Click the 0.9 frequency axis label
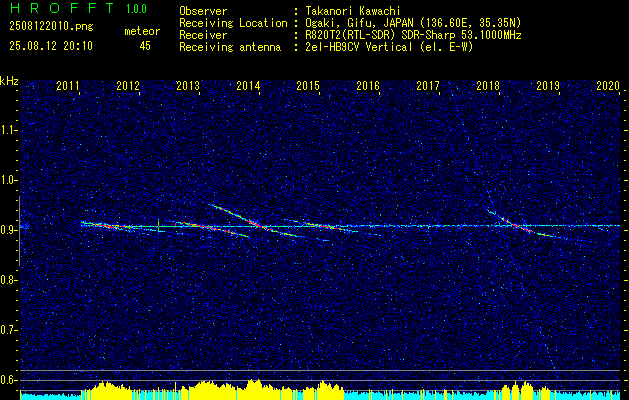Viewport: 629px width, 400px height. pos(8,230)
